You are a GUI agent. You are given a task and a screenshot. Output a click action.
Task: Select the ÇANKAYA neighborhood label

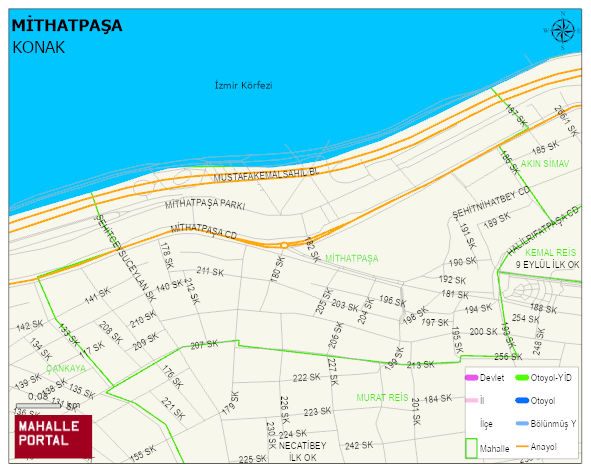click(x=66, y=368)
